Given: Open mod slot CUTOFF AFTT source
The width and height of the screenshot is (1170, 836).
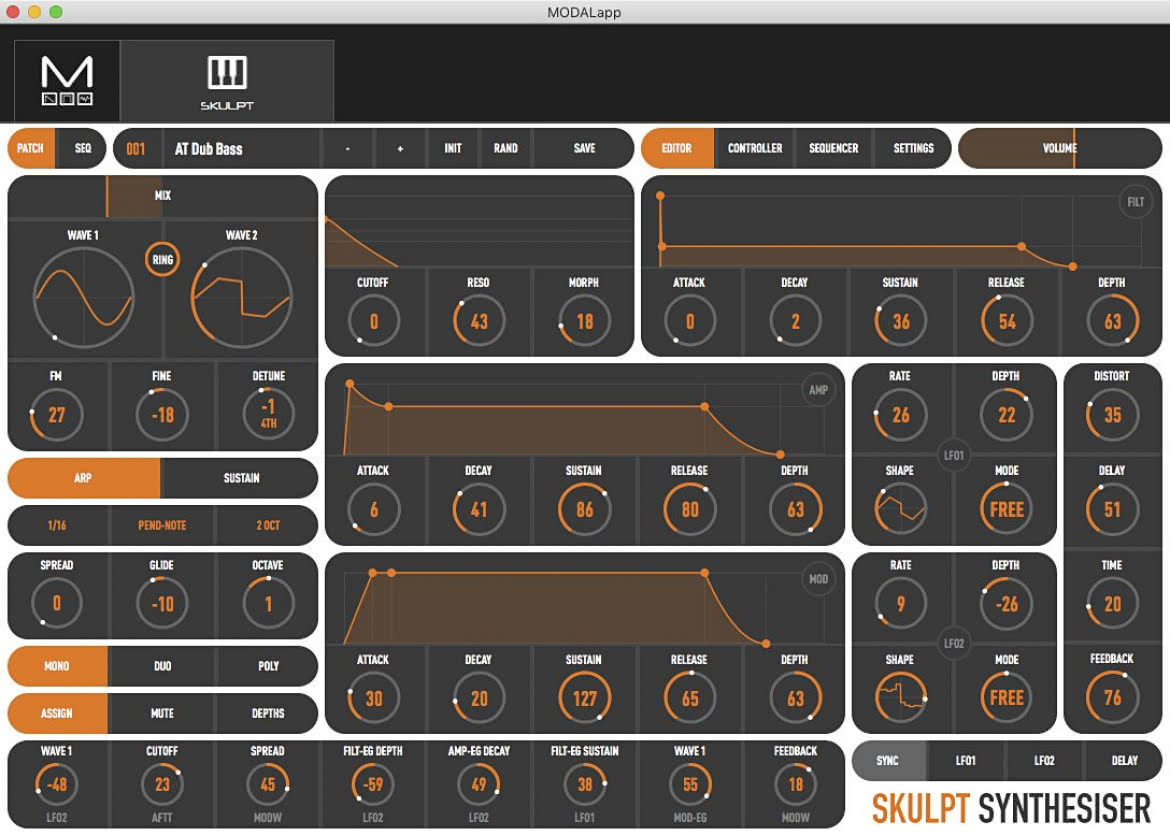Looking at the screenshot, I should [x=162, y=818].
